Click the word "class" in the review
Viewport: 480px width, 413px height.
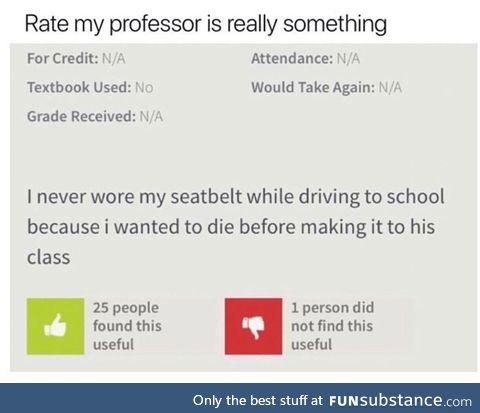tap(49, 257)
